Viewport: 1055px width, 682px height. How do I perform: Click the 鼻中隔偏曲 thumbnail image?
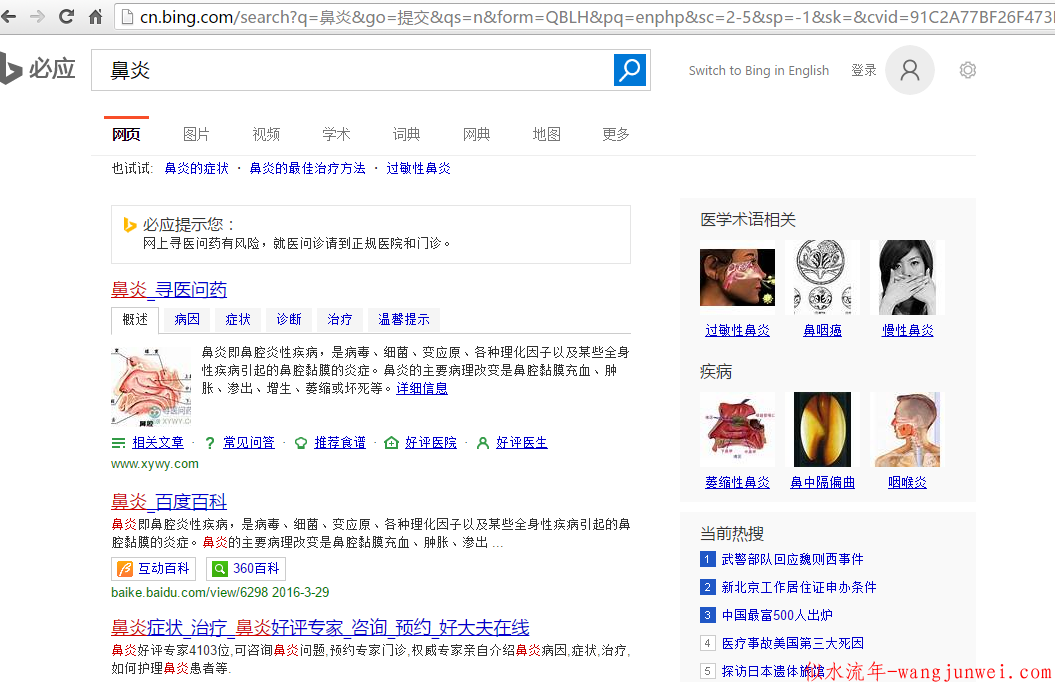tap(822, 429)
